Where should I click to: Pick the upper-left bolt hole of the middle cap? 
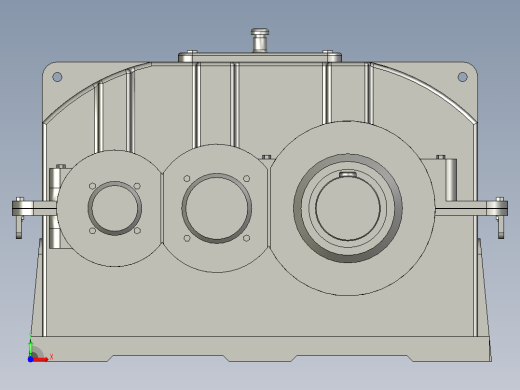pos(187,179)
